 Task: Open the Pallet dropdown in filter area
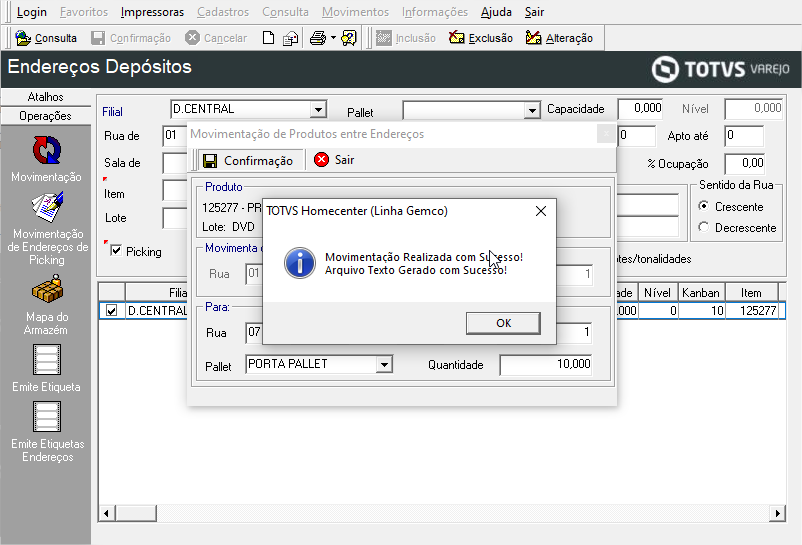click(x=532, y=110)
